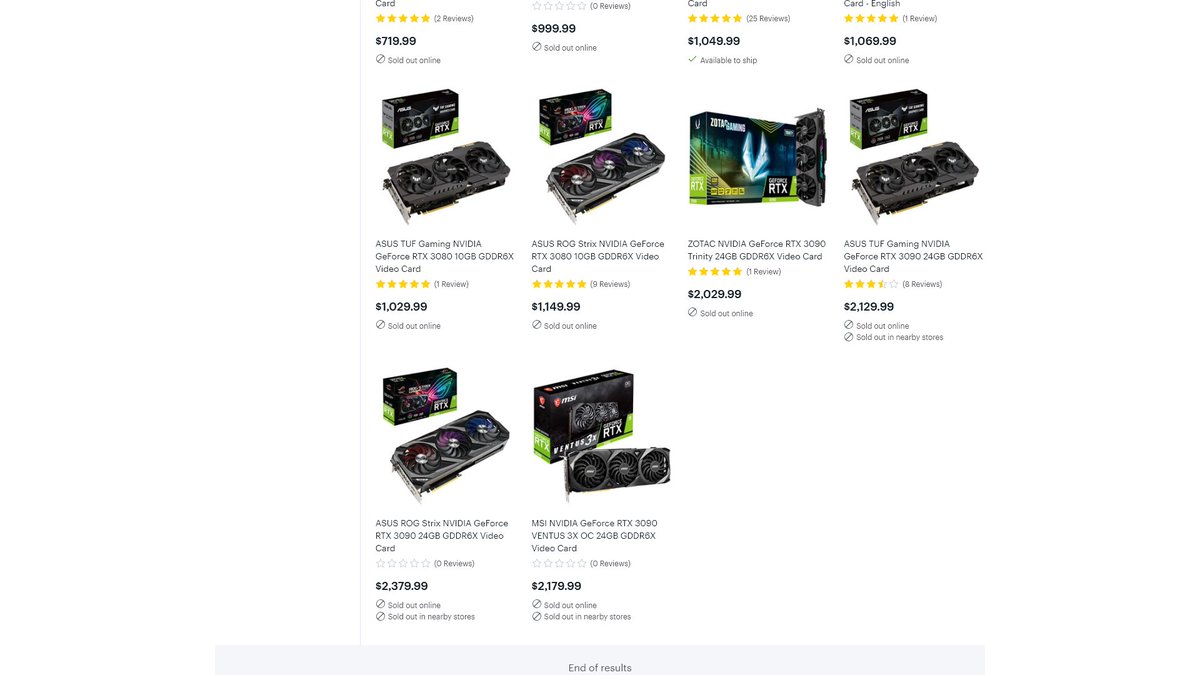Image resolution: width=1200 pixels, height=675 pixels.
Task: Open MSI RTX 3090 VENTUS 3X product image
Action: 601,436
